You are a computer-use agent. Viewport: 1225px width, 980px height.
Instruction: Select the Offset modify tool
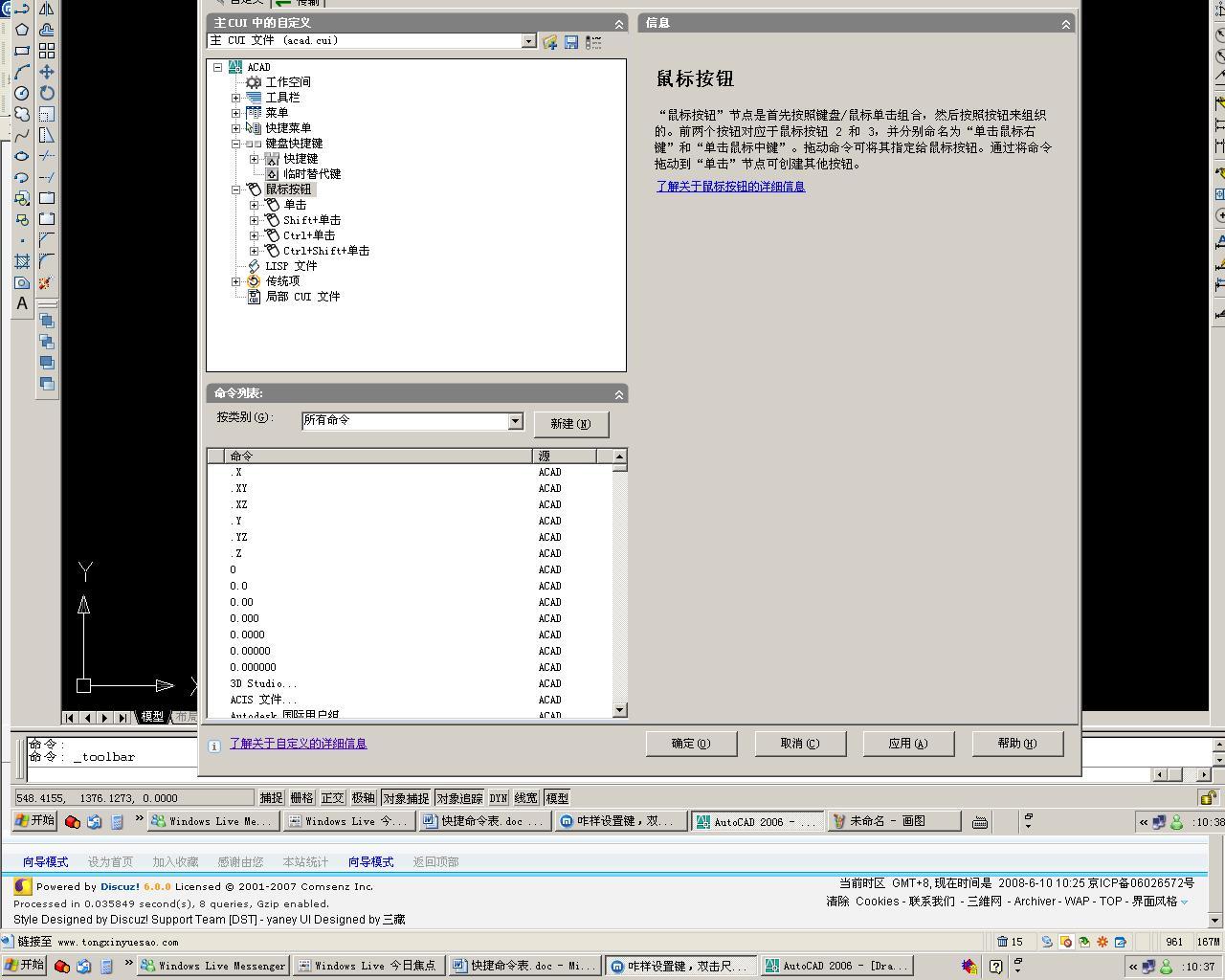46,30
